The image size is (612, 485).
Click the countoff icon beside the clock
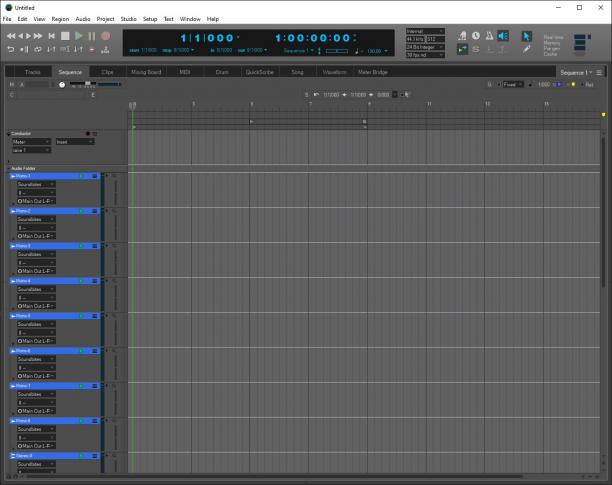click(462, 36)
